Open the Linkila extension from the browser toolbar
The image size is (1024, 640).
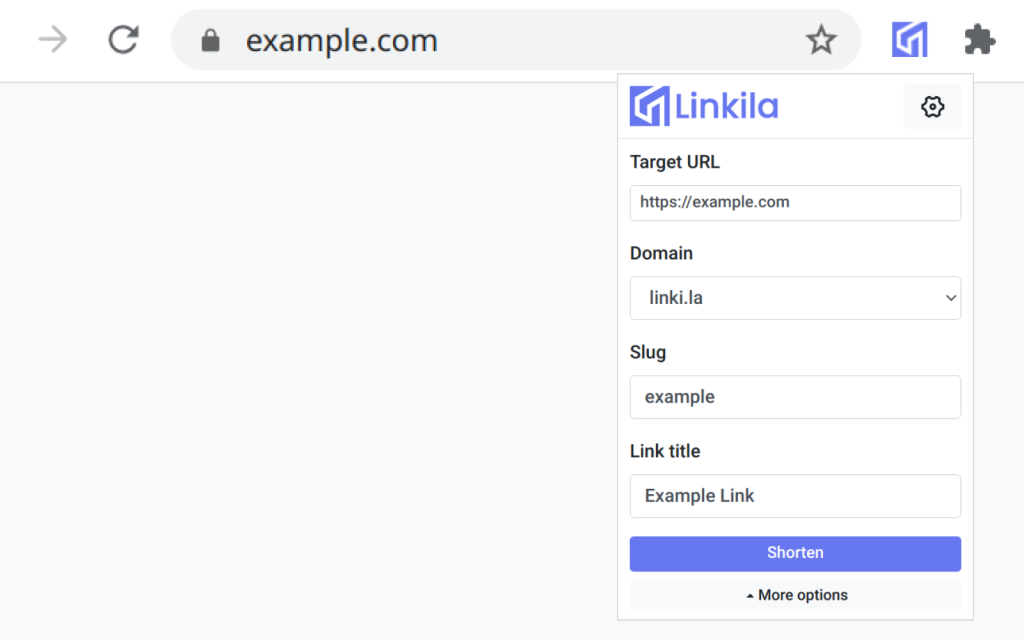pos(909,40)
